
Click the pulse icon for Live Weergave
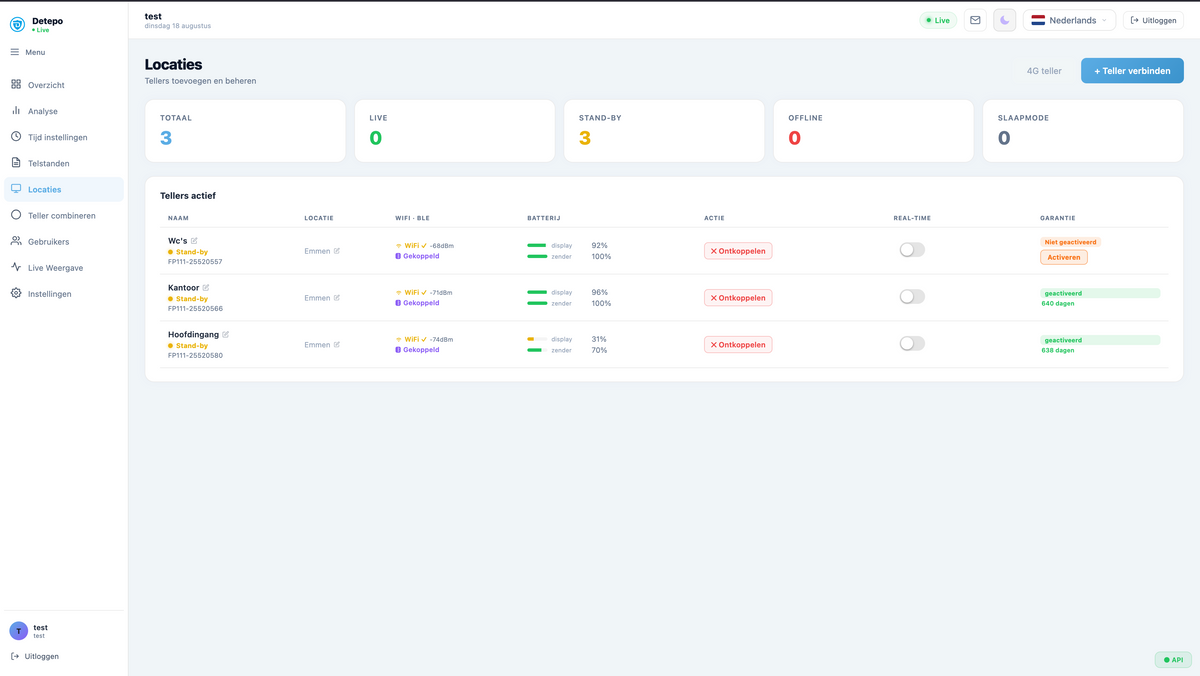pyautogui.click(x=16, y=267)
